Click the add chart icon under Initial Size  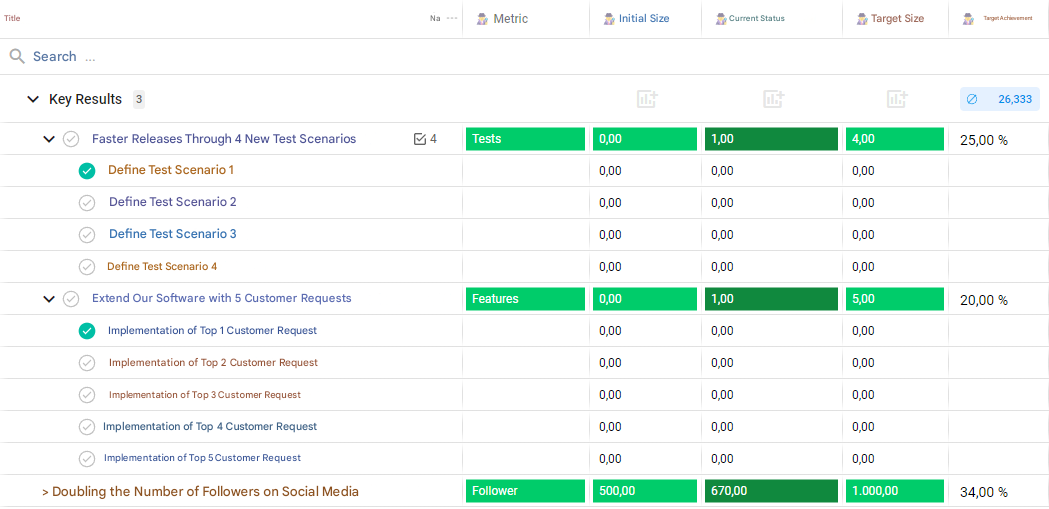[x=647, y=99]
